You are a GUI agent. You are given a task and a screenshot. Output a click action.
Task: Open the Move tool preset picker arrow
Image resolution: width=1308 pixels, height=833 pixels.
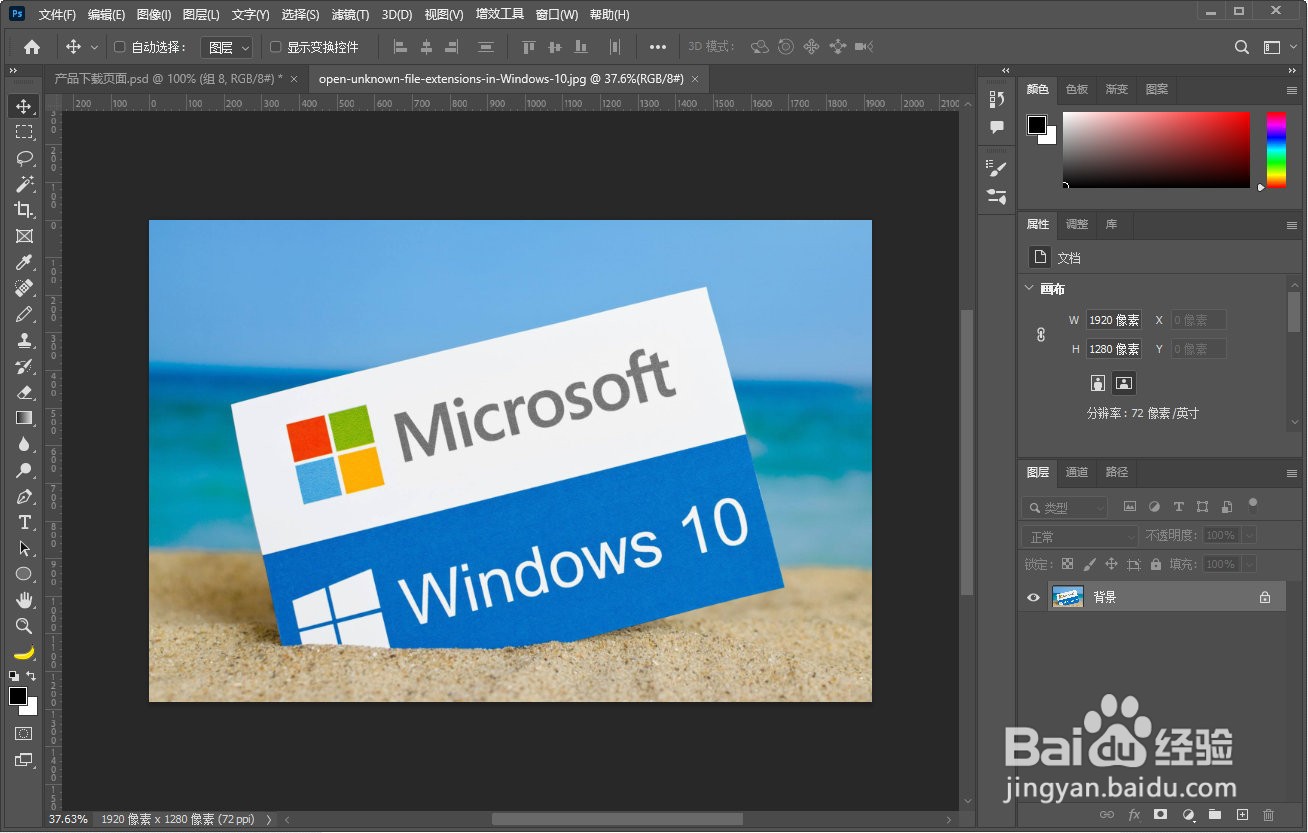coord(95,47)
